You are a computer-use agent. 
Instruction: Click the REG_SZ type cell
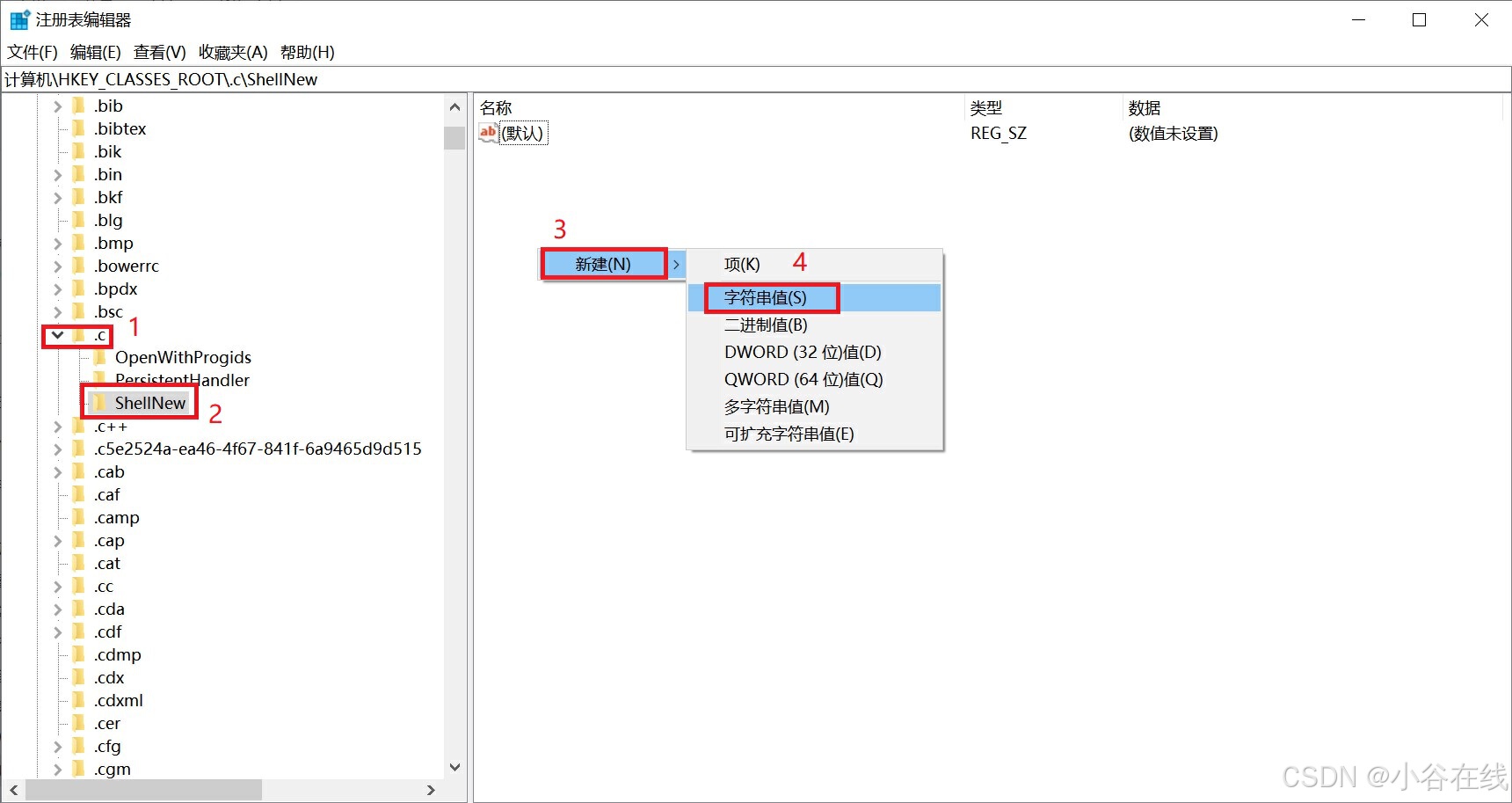[x=999, y=133]
